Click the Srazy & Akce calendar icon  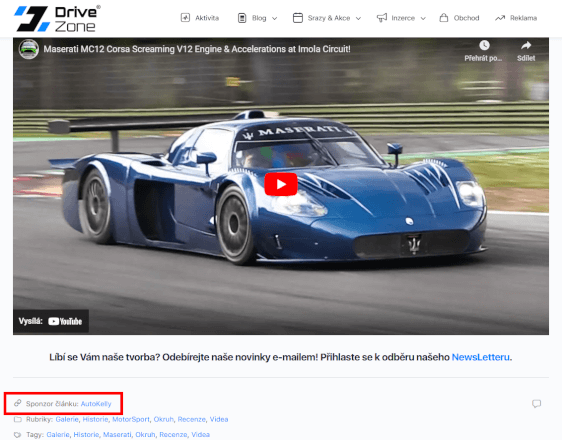click(x=298, y=18)
